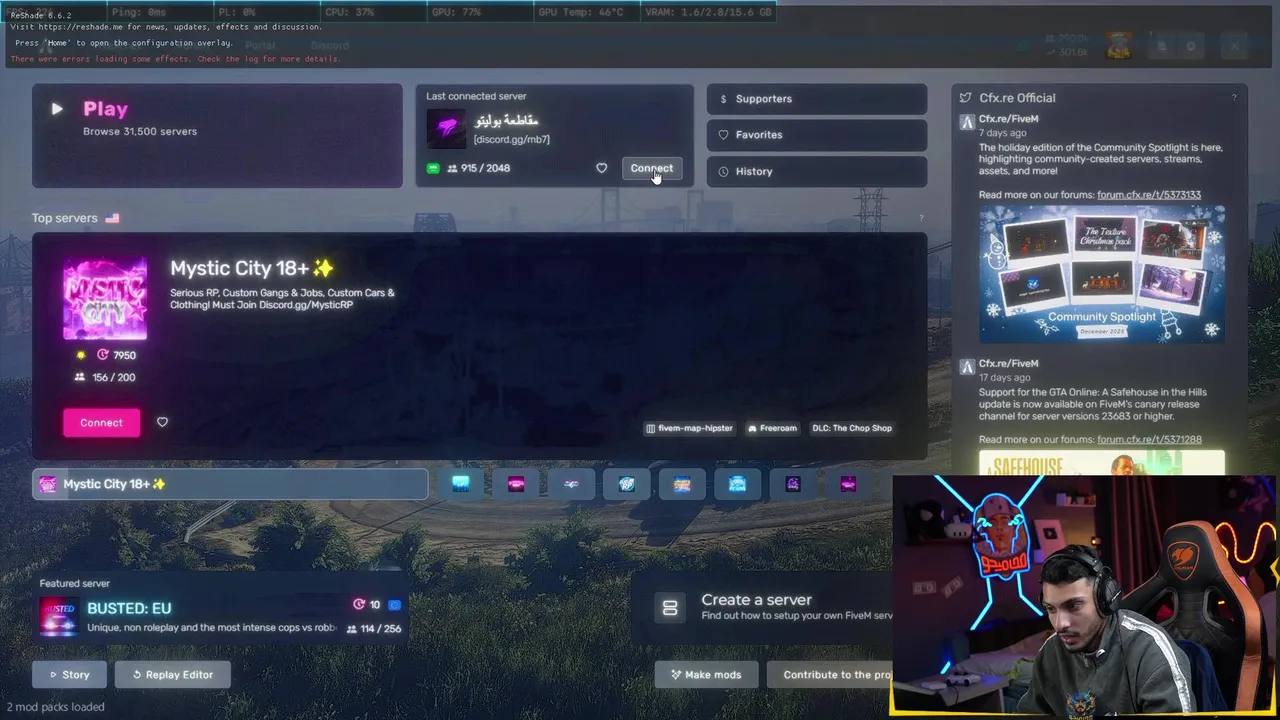Image resolution: width=1280 pixels, height=720 pixels.
Task: Click the Mystic City 18+ title
Action: [251, 268]
